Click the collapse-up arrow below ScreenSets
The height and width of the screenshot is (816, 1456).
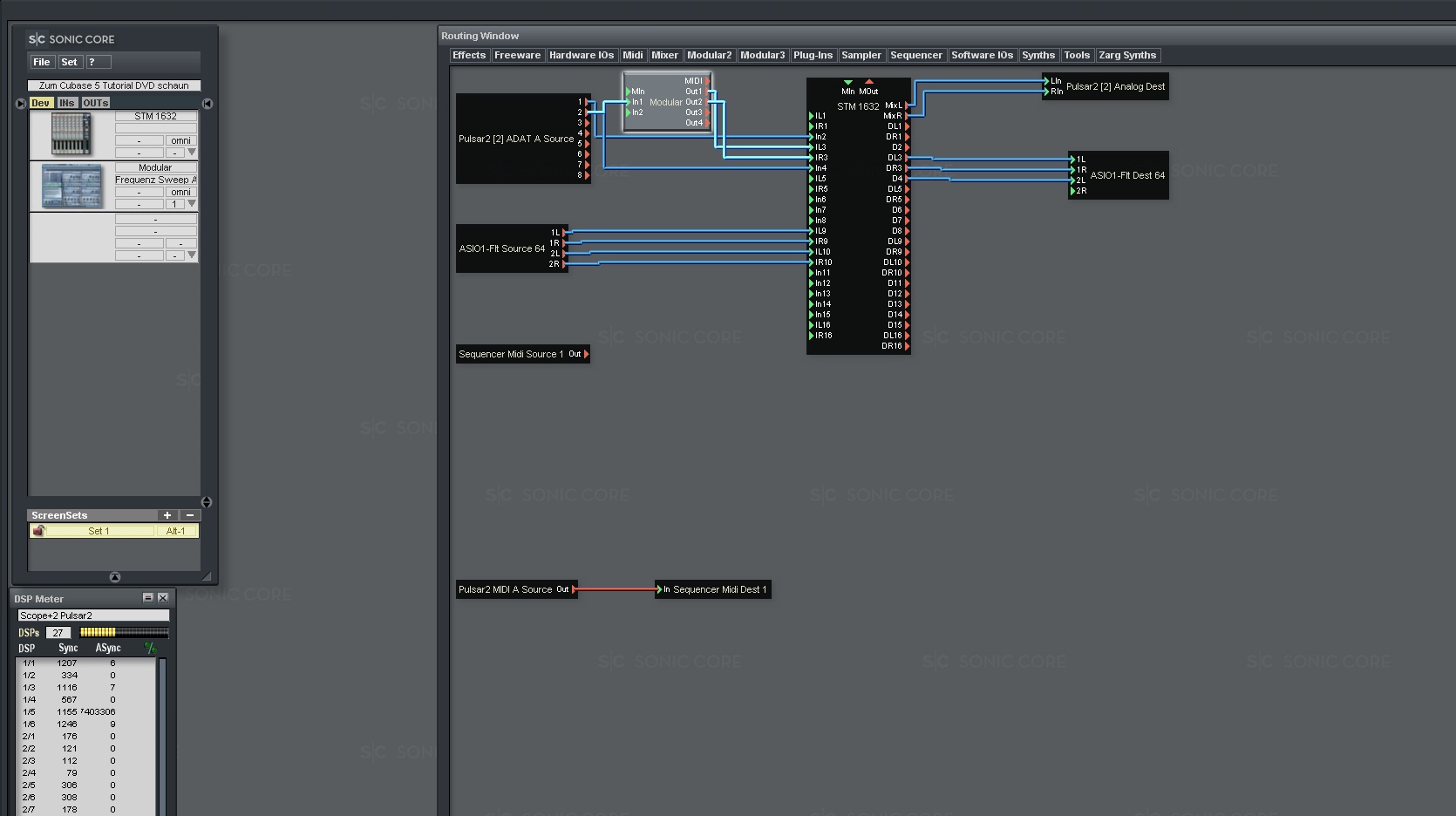[115, 577]
